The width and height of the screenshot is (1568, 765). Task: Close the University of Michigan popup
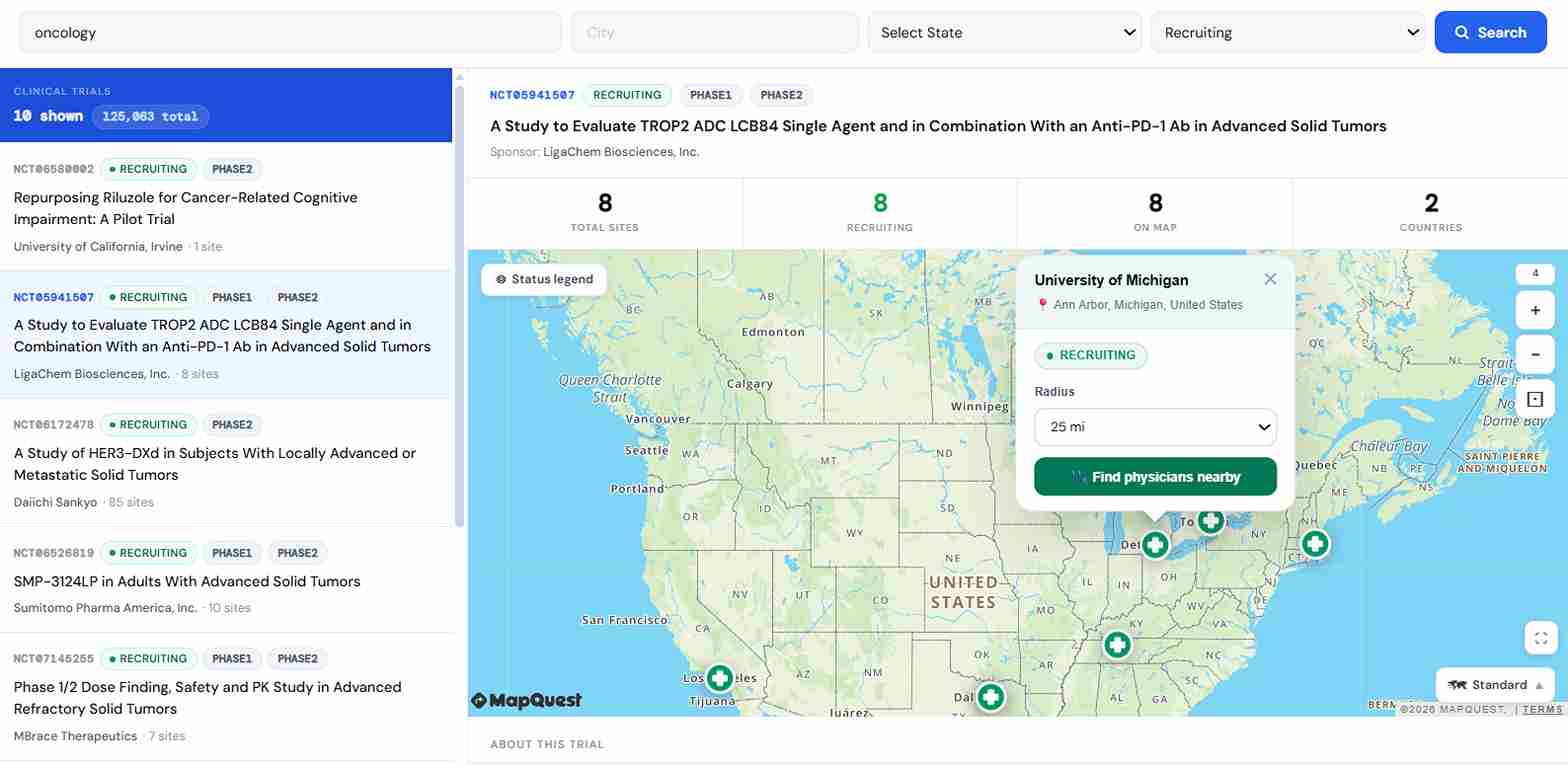pyautogui.click(x=1270, y=279)
